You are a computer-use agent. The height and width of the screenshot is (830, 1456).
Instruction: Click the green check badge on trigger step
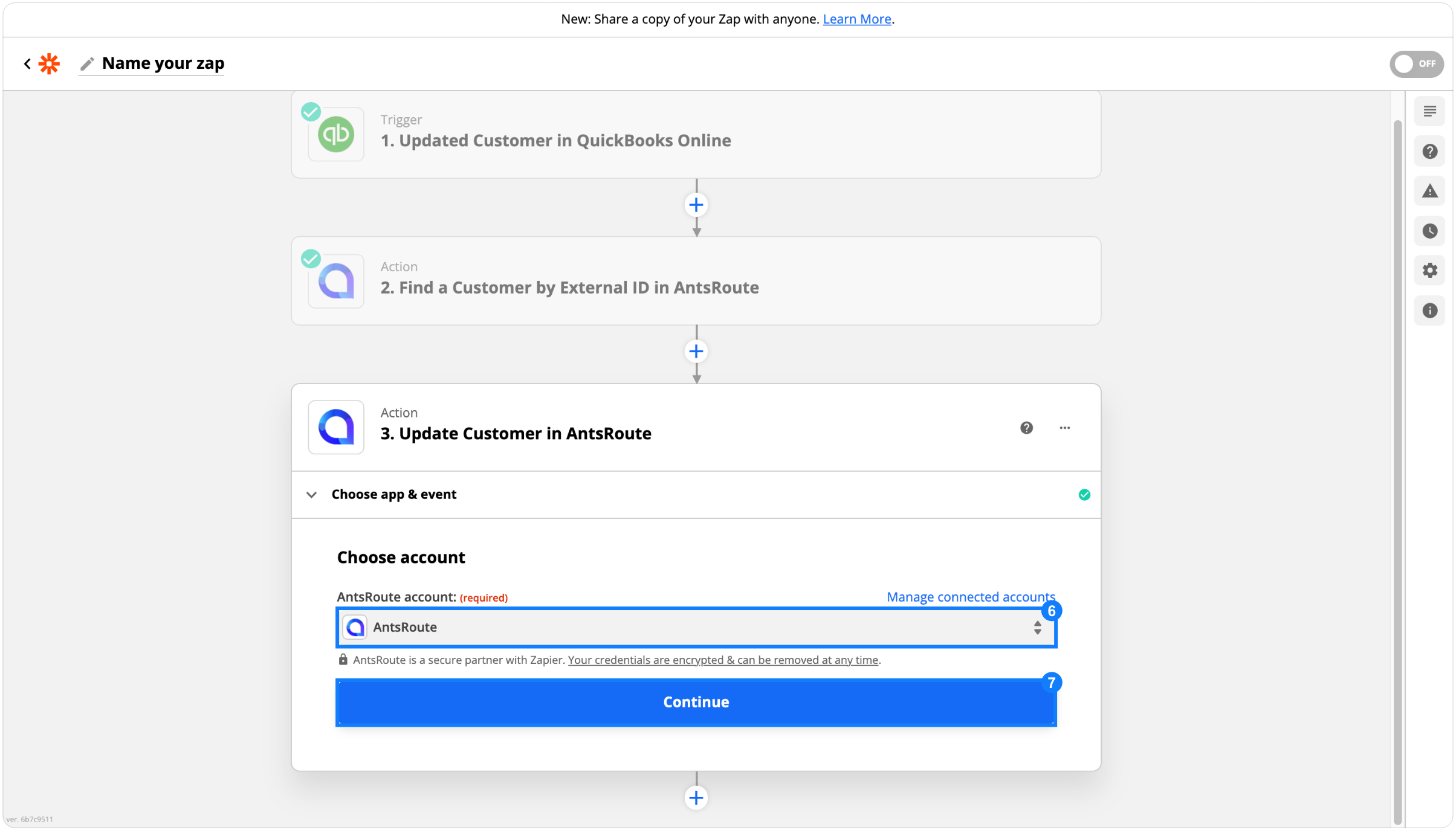tap(311, 112)
